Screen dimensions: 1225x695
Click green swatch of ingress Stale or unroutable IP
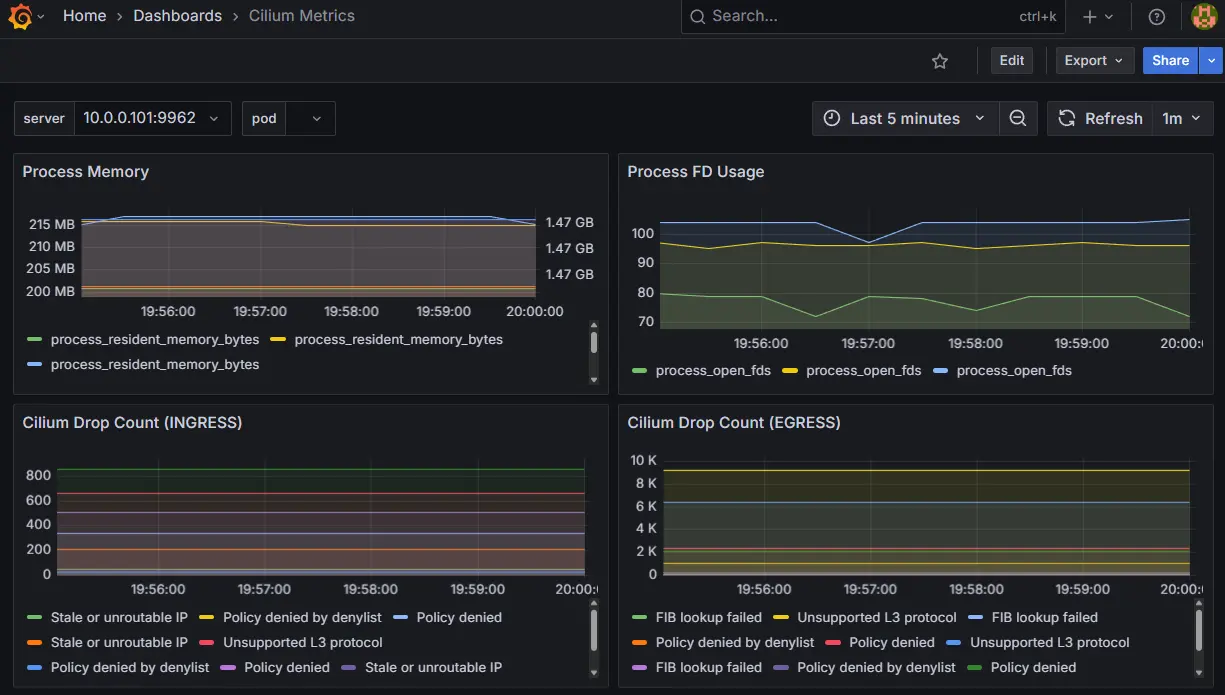(x=35, y=618)
